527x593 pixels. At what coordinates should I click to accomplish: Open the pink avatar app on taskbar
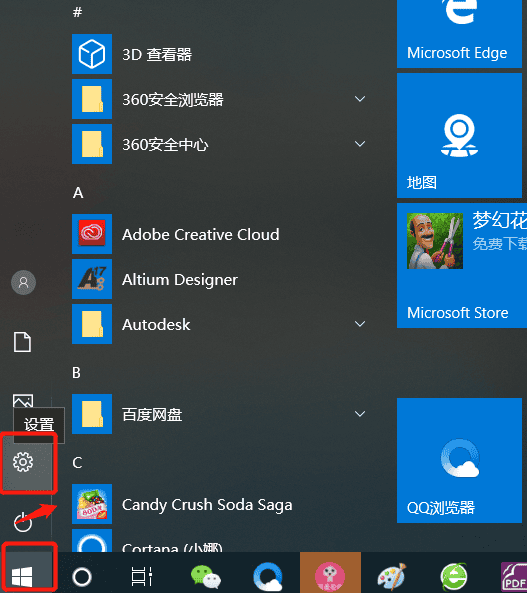click(330, 573)
